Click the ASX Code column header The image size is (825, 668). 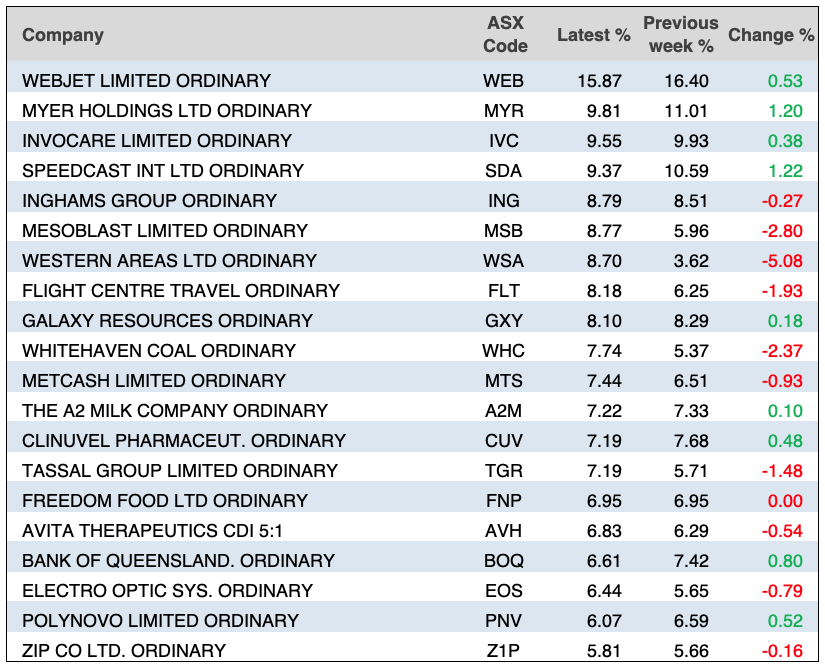coord(504,35)
